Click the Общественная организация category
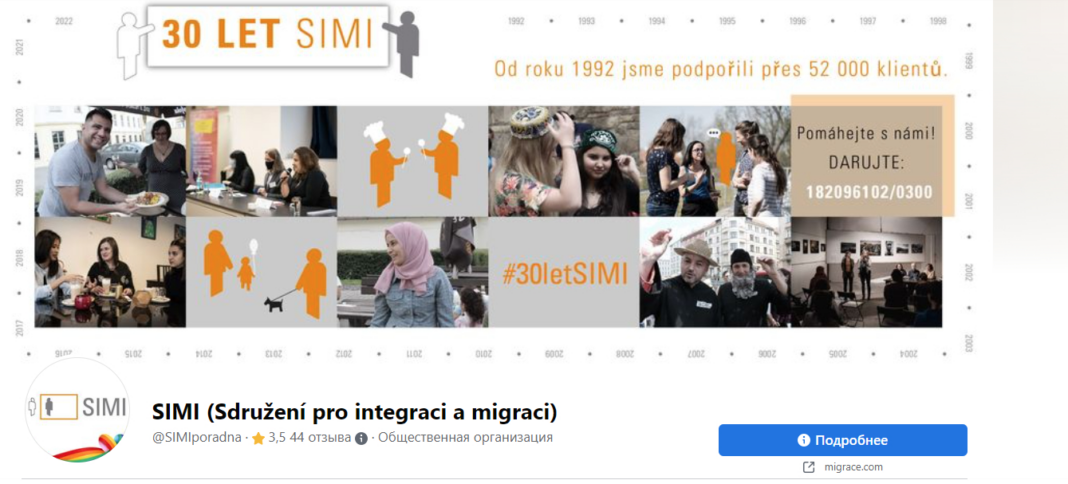Viewport: 1068px width, 484px height. (465, 438)
